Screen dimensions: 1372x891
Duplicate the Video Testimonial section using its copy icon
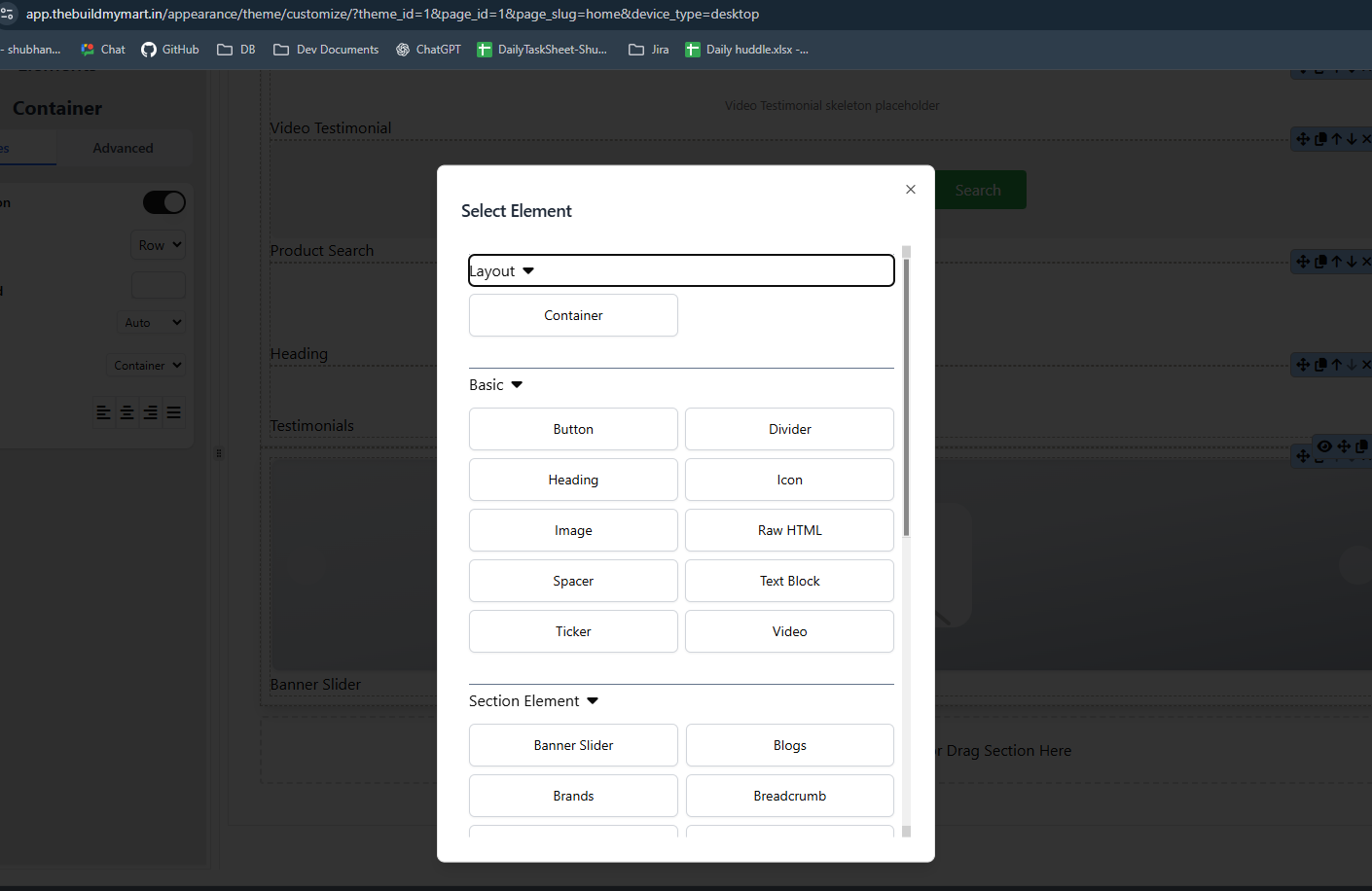(1320, 139)
